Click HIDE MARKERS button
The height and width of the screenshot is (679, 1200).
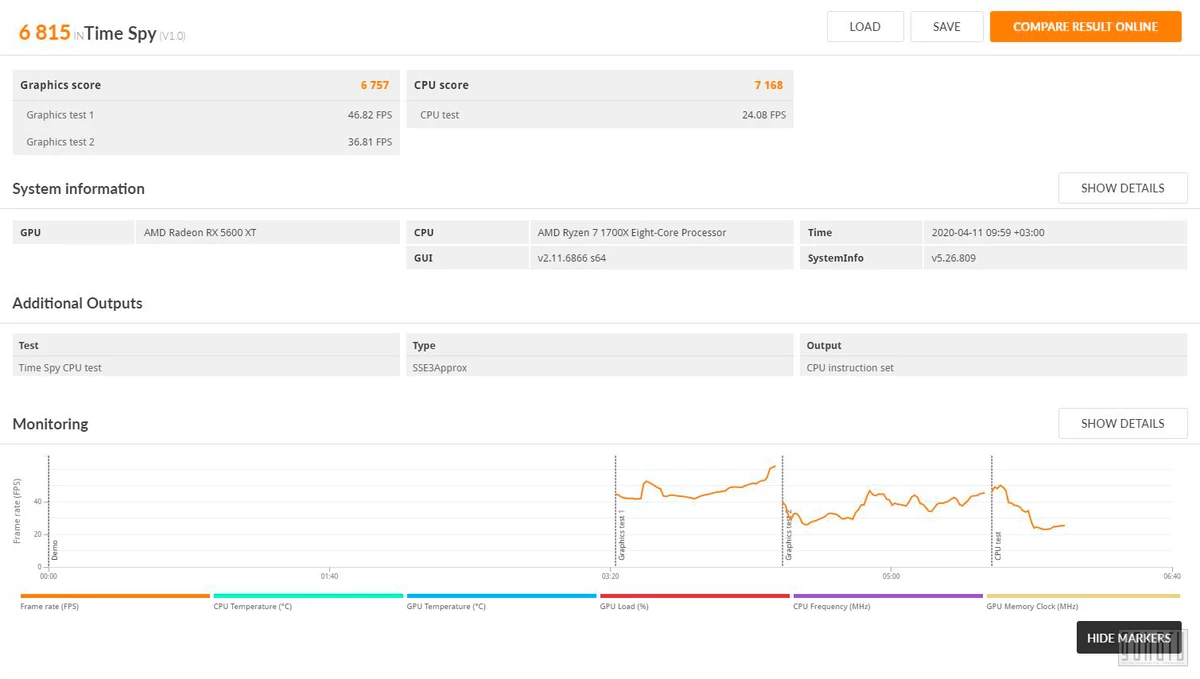click(x=1129, y=638)
